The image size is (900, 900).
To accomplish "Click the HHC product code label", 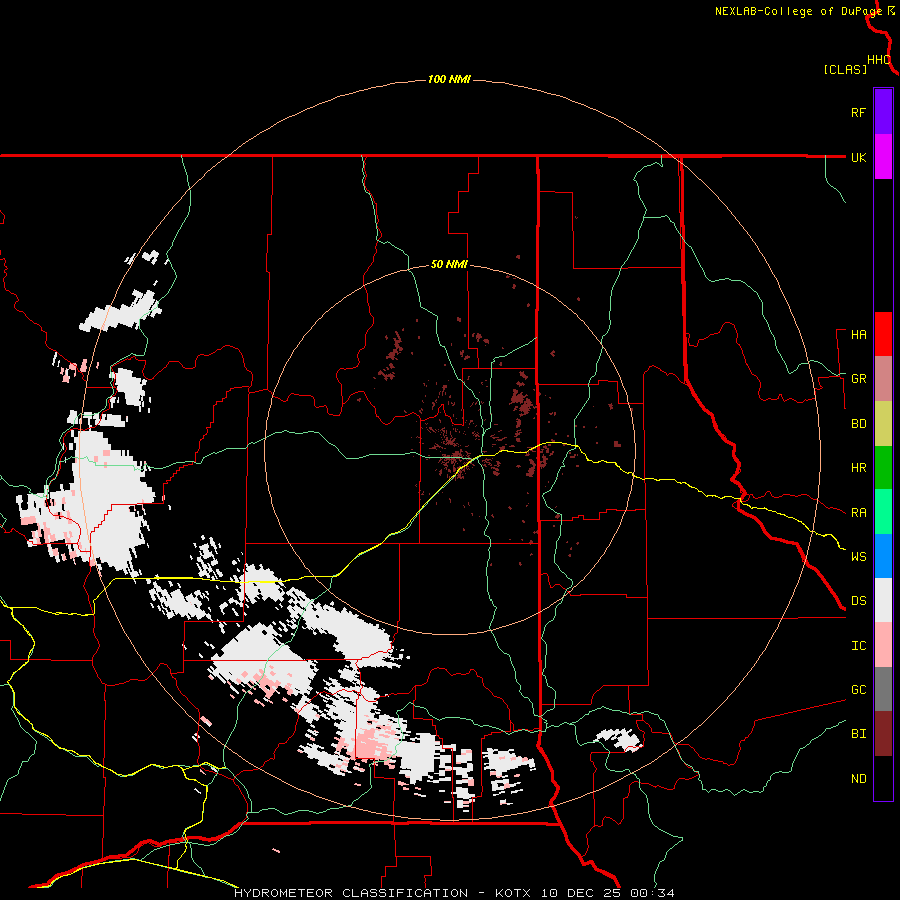I will 878,60.
